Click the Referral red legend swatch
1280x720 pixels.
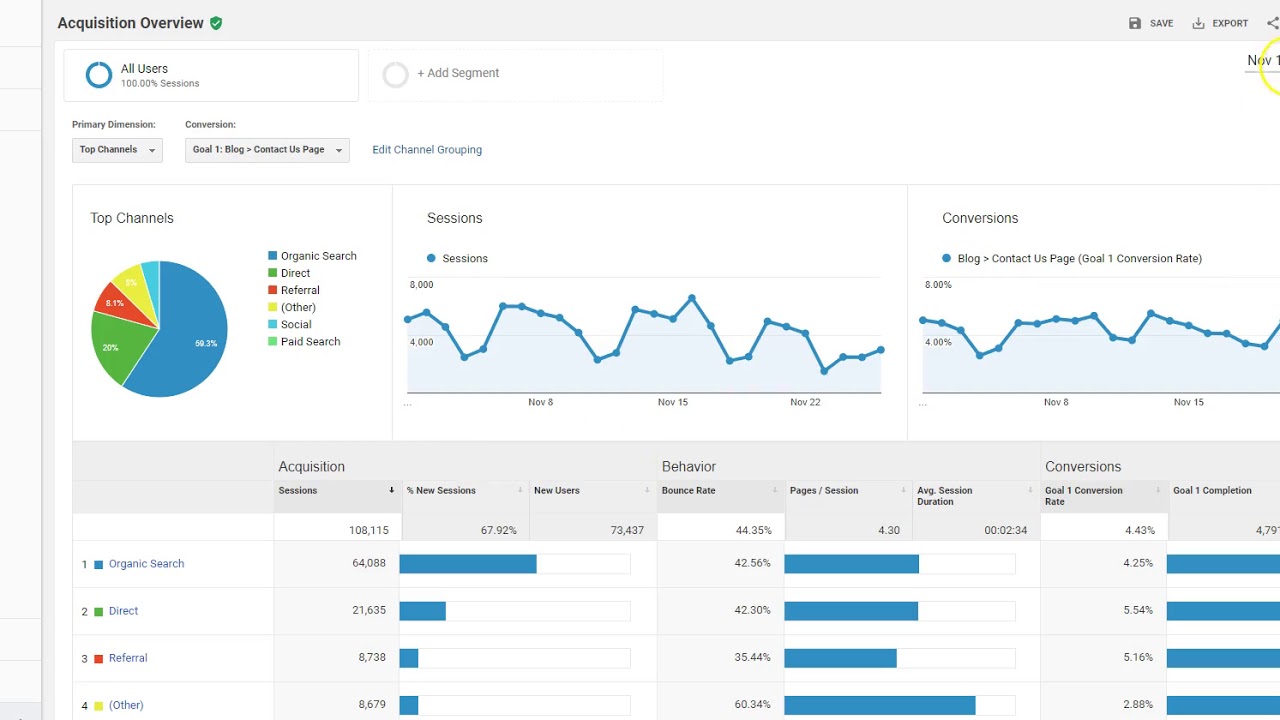[272, 290]
